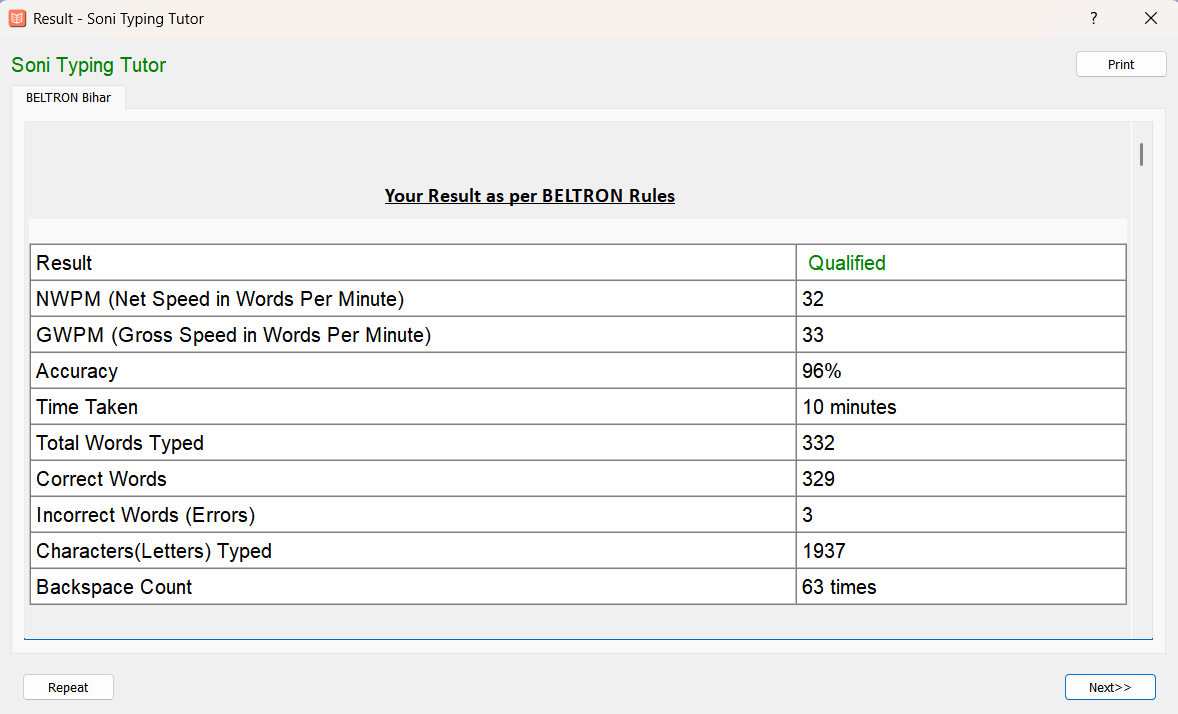Go to Next>> screen
This screenshot has height=714, width=1178.
(x=1110, y=688)
